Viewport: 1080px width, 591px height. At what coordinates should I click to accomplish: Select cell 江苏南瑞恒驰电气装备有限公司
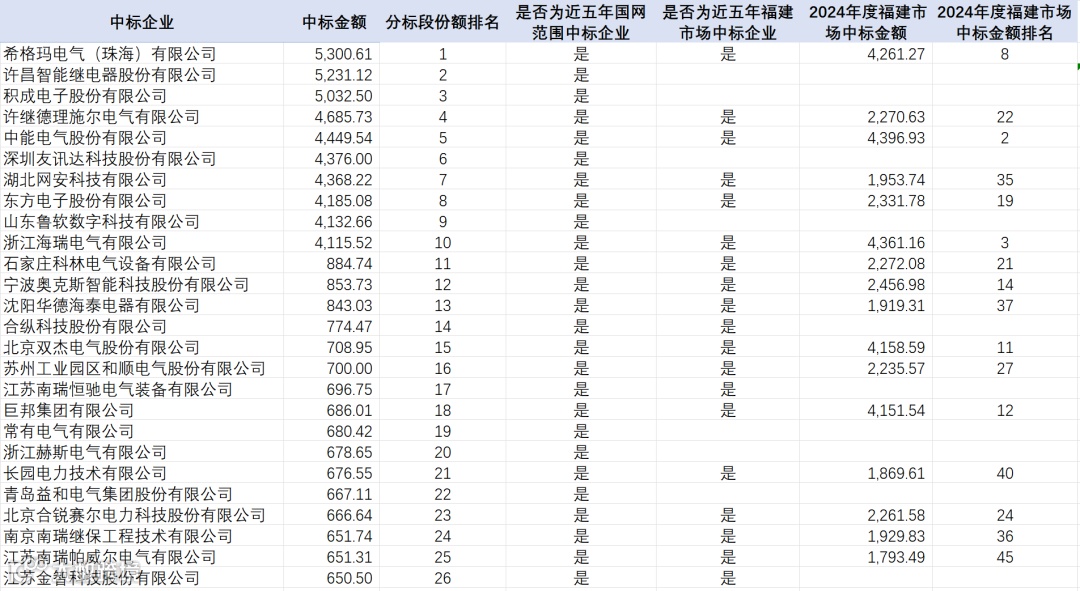pyautogui.click(x=142, y=389)
